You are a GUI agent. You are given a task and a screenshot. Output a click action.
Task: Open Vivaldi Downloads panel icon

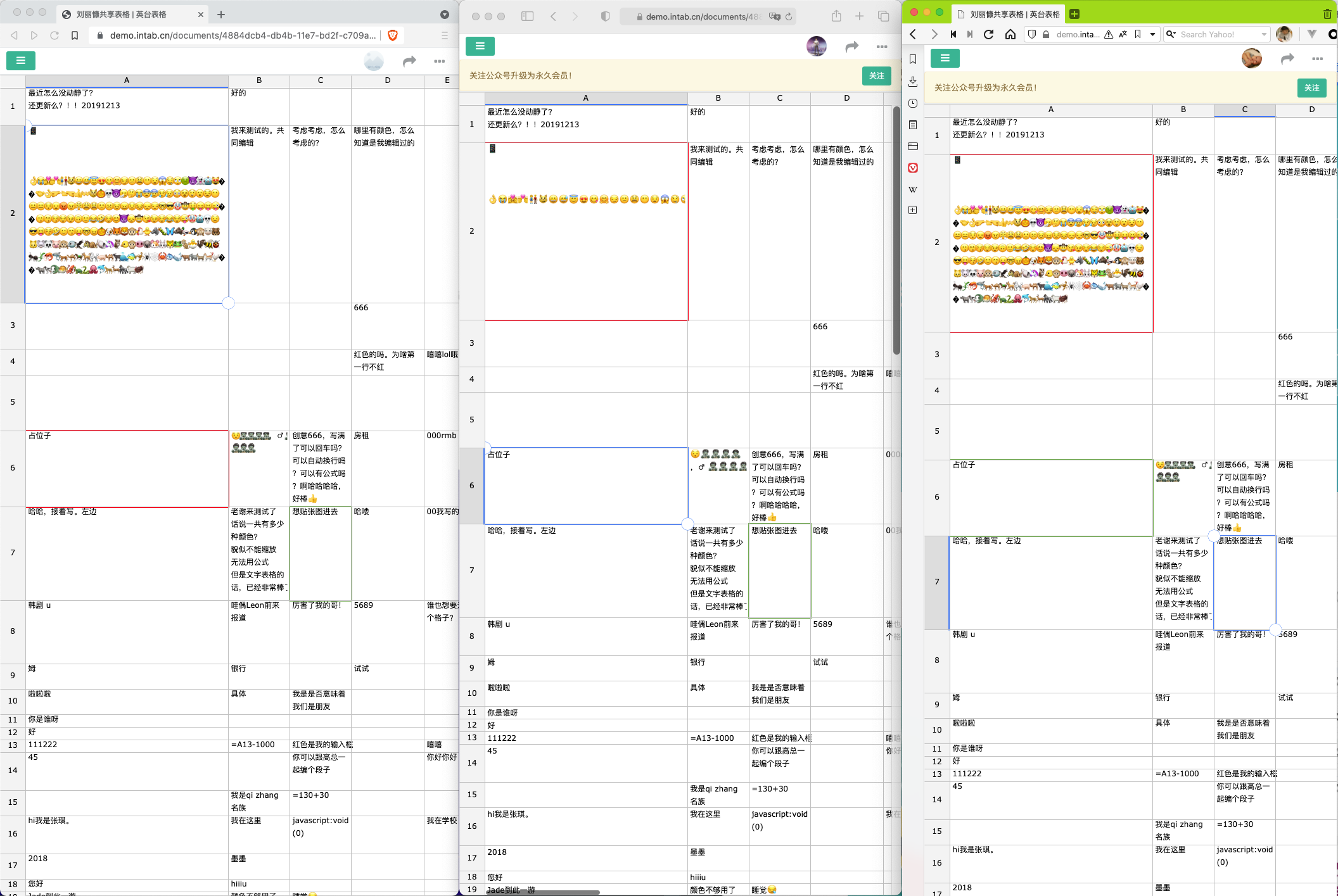[913, 81]
